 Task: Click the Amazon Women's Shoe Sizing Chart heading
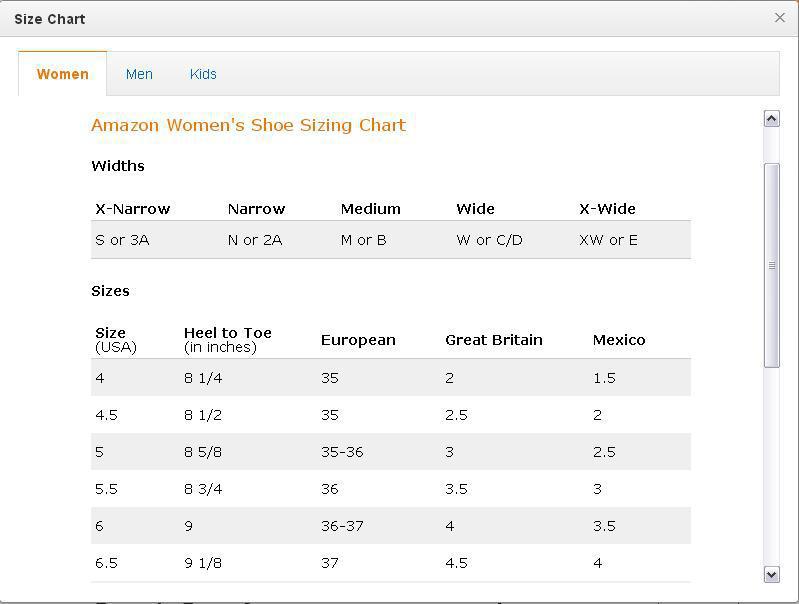pyautogui.click(x=248, y=125)
